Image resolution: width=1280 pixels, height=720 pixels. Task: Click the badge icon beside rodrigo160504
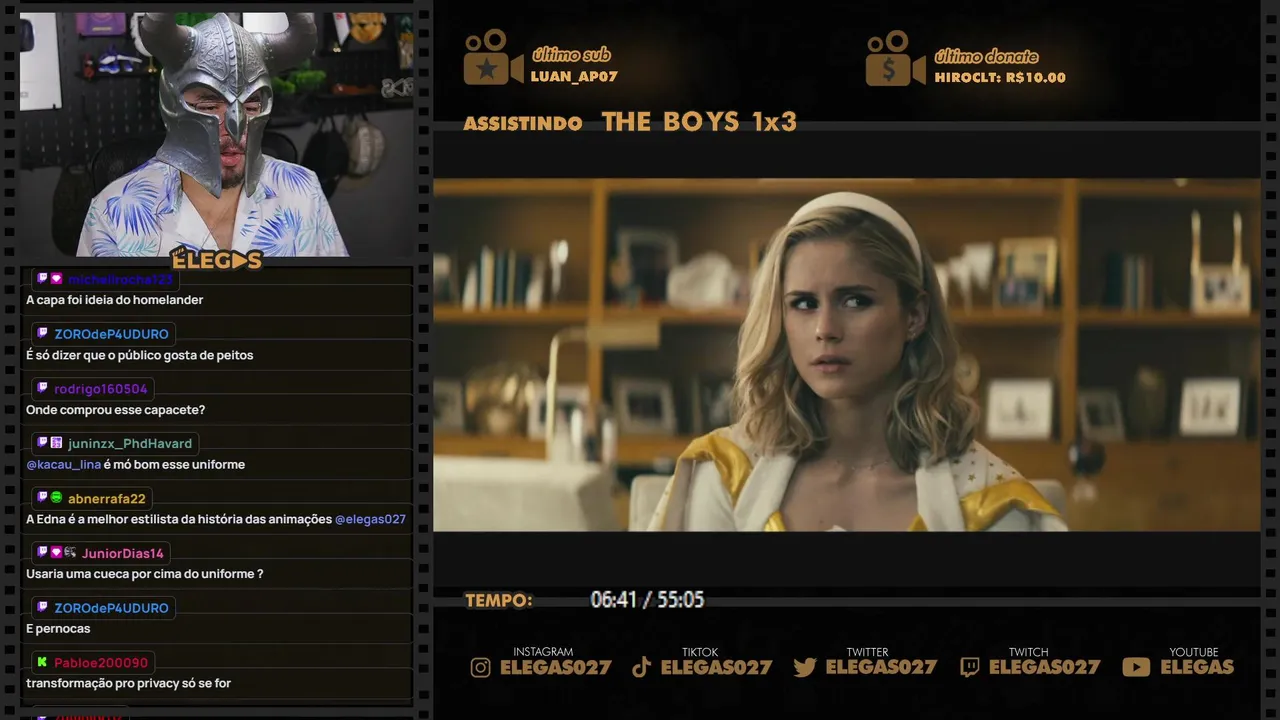42,388
